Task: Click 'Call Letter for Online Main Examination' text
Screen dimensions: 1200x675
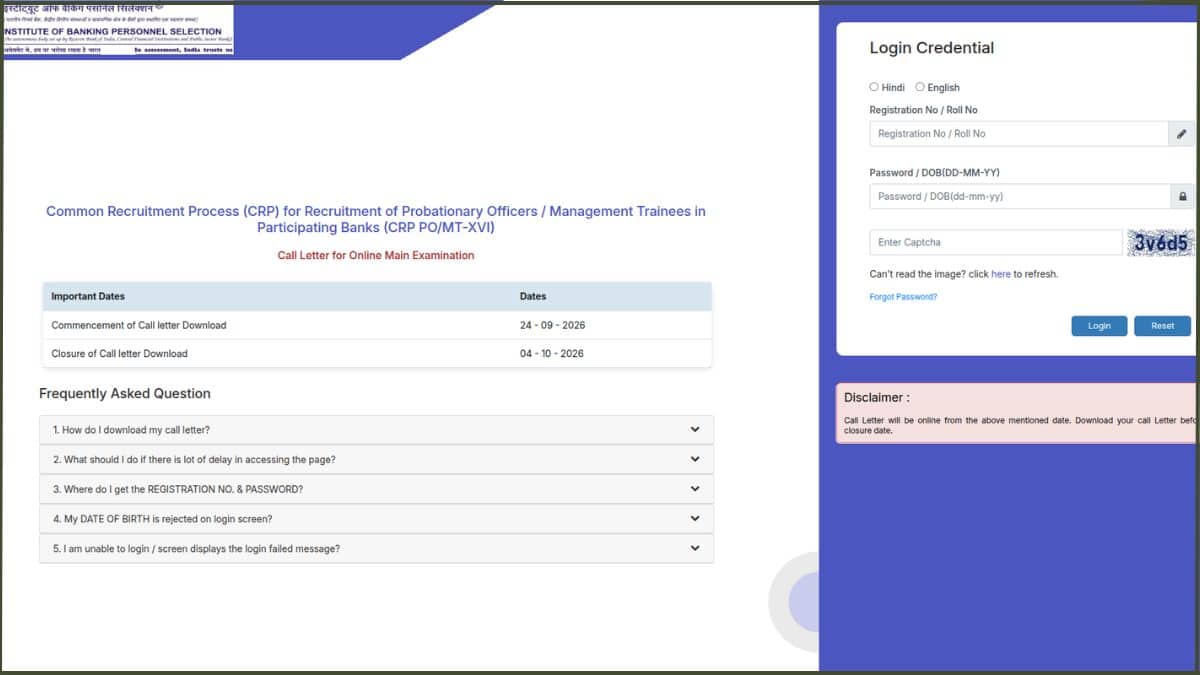Action: tap(376, 255)
